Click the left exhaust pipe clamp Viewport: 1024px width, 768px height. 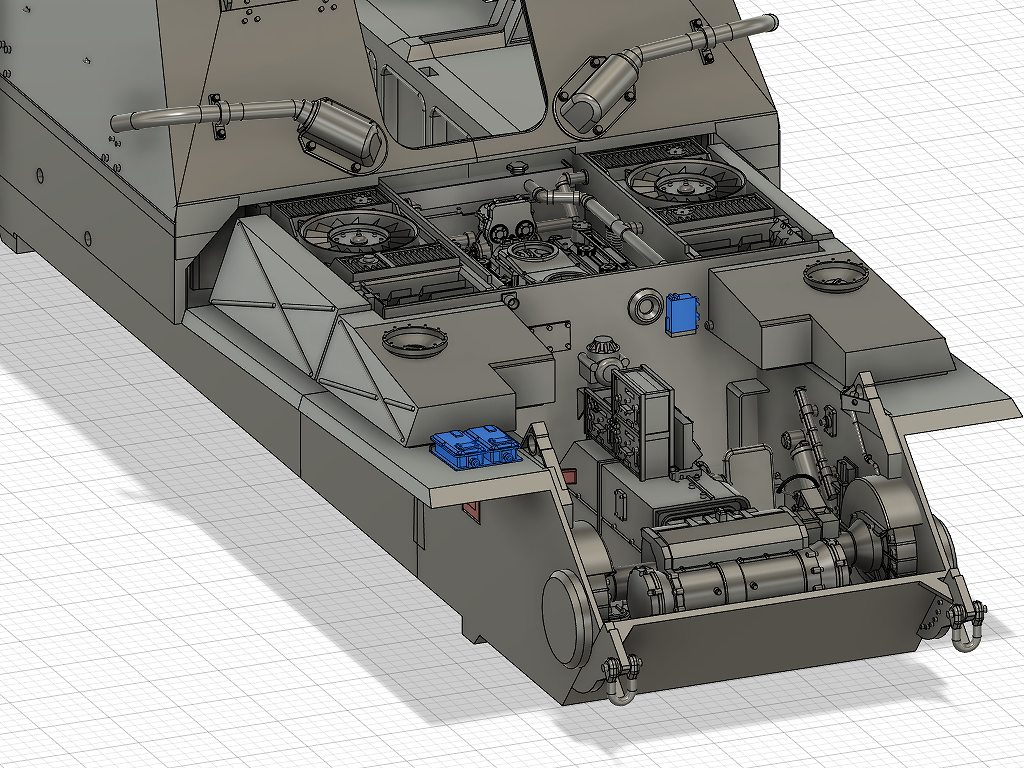217,118
